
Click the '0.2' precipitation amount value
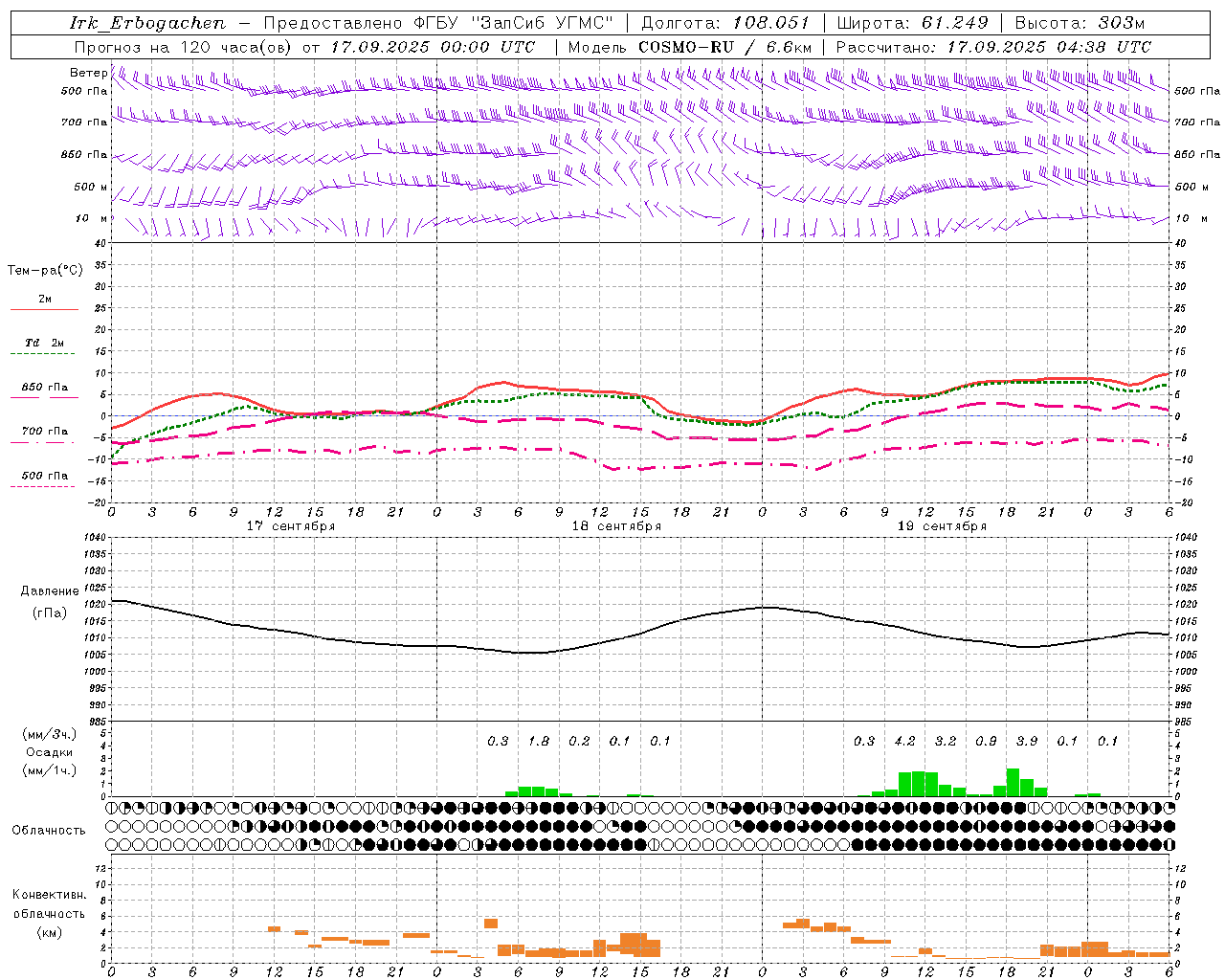click(579, 742)
